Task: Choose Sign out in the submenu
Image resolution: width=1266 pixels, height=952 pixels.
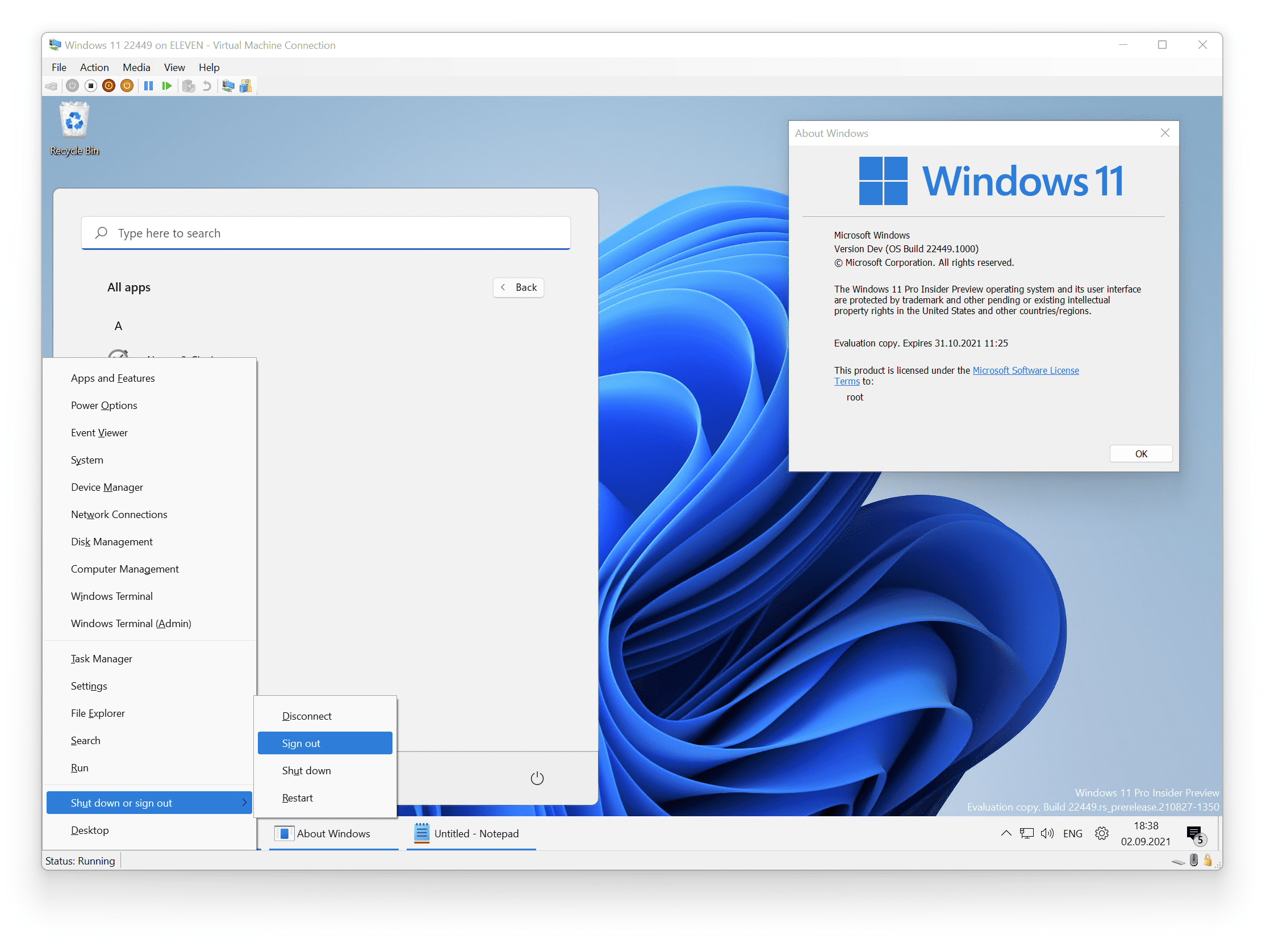Action: (325, 744)
